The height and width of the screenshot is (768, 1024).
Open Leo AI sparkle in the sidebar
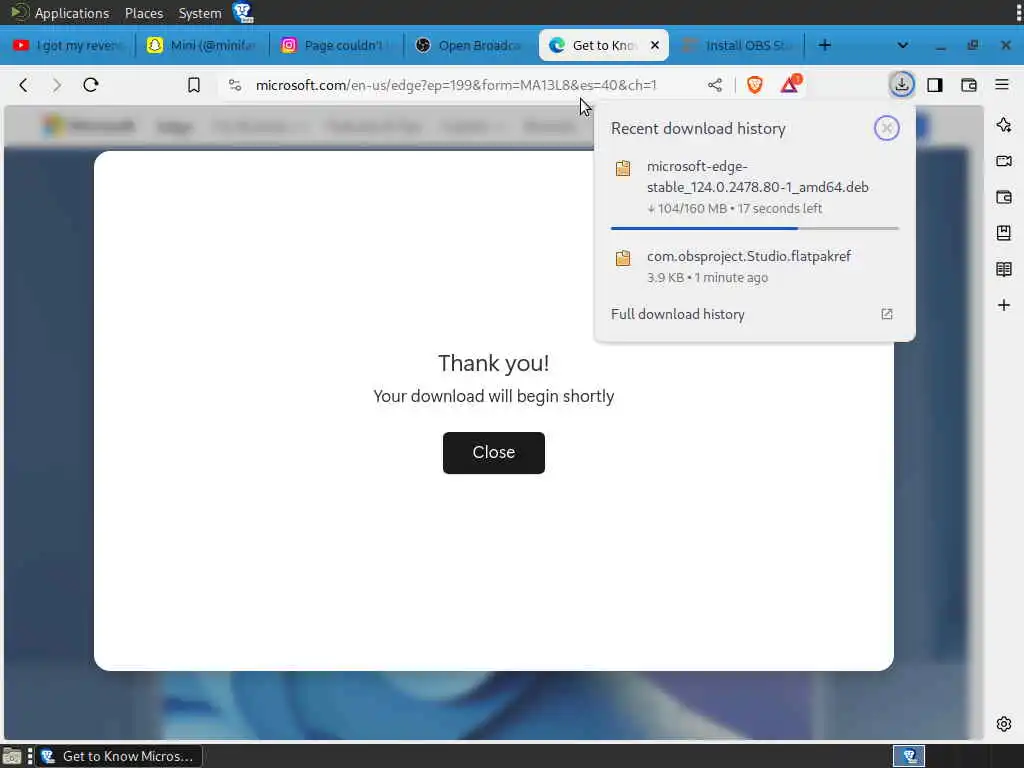1004,125
